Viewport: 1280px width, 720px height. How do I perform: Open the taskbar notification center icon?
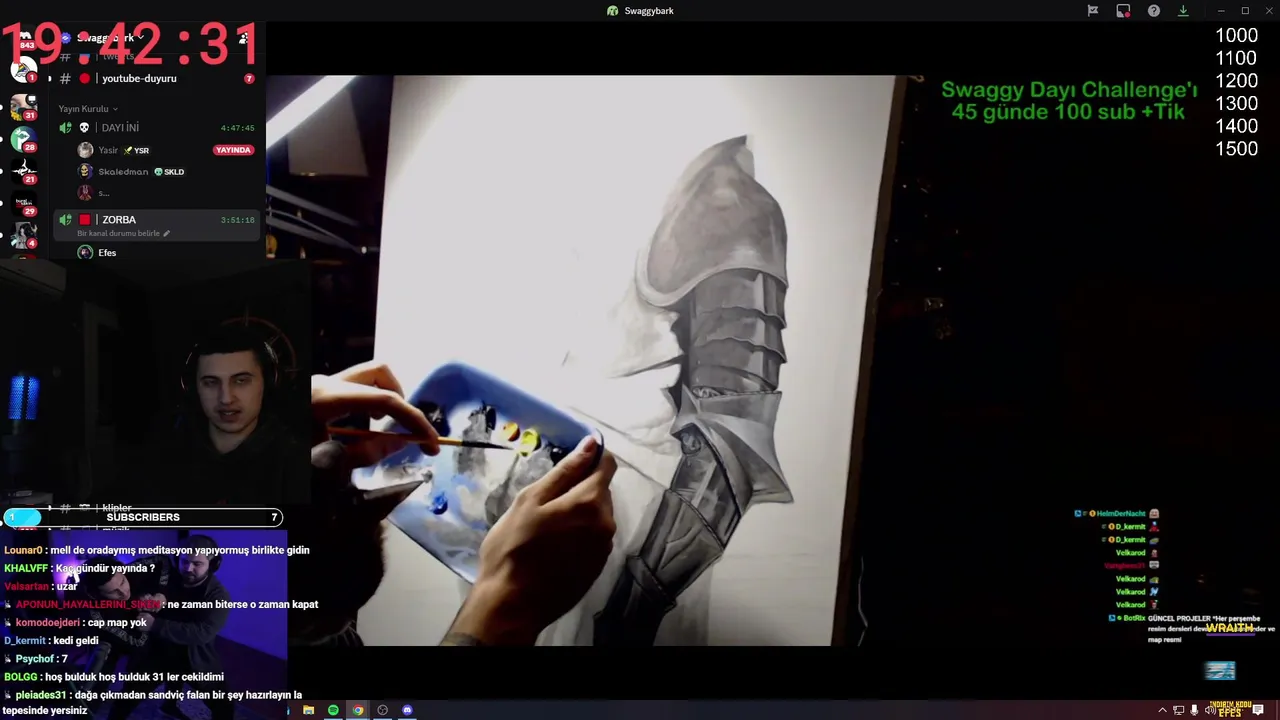1258,711
